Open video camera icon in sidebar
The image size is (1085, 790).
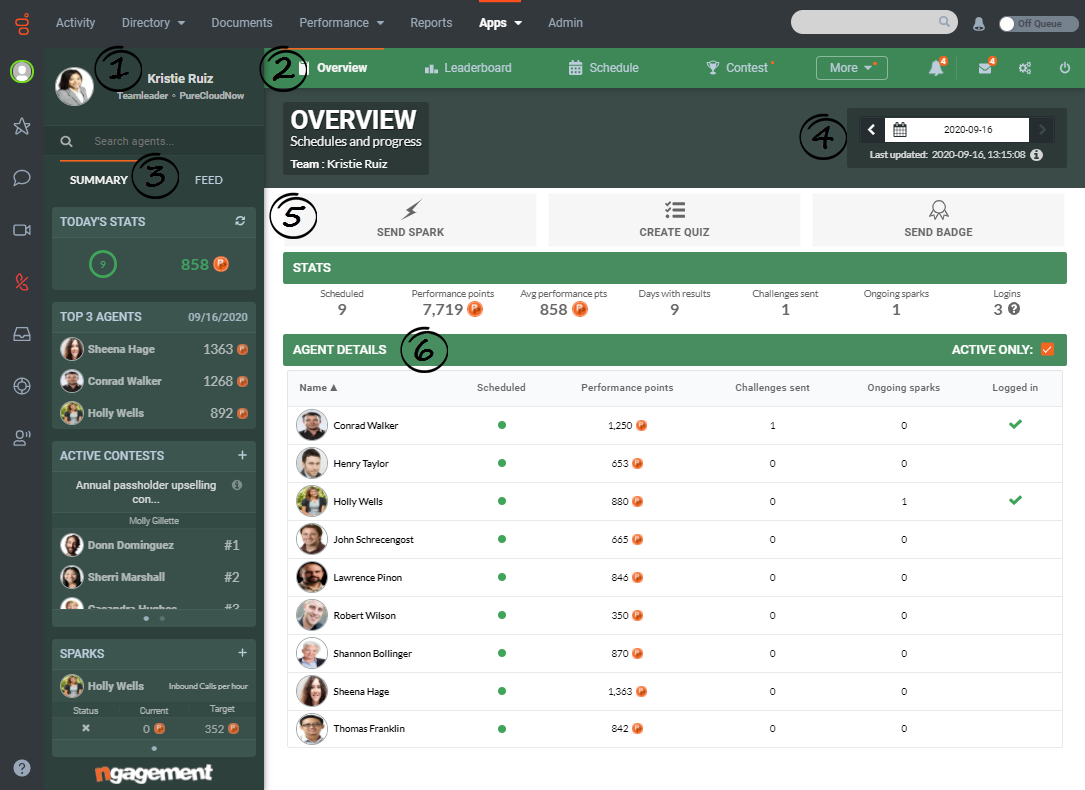point(22,230)
